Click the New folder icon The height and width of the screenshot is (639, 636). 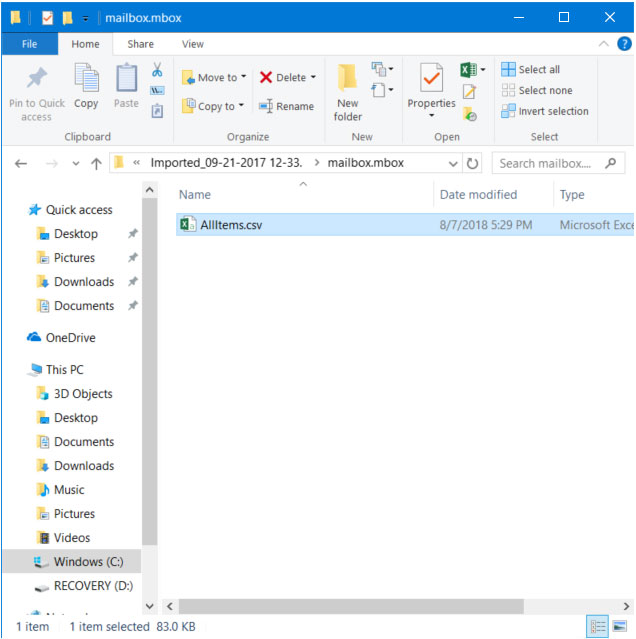click(x=348, y=77)
